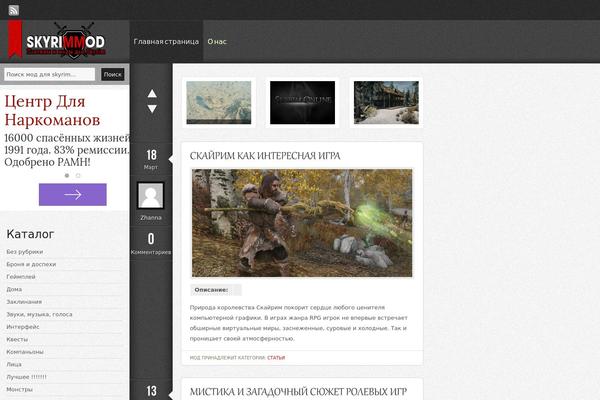Select the first ad carousel dot
The height and width of the screenshot is (400, 600).
pyautogui.click(x=67, y=175)
